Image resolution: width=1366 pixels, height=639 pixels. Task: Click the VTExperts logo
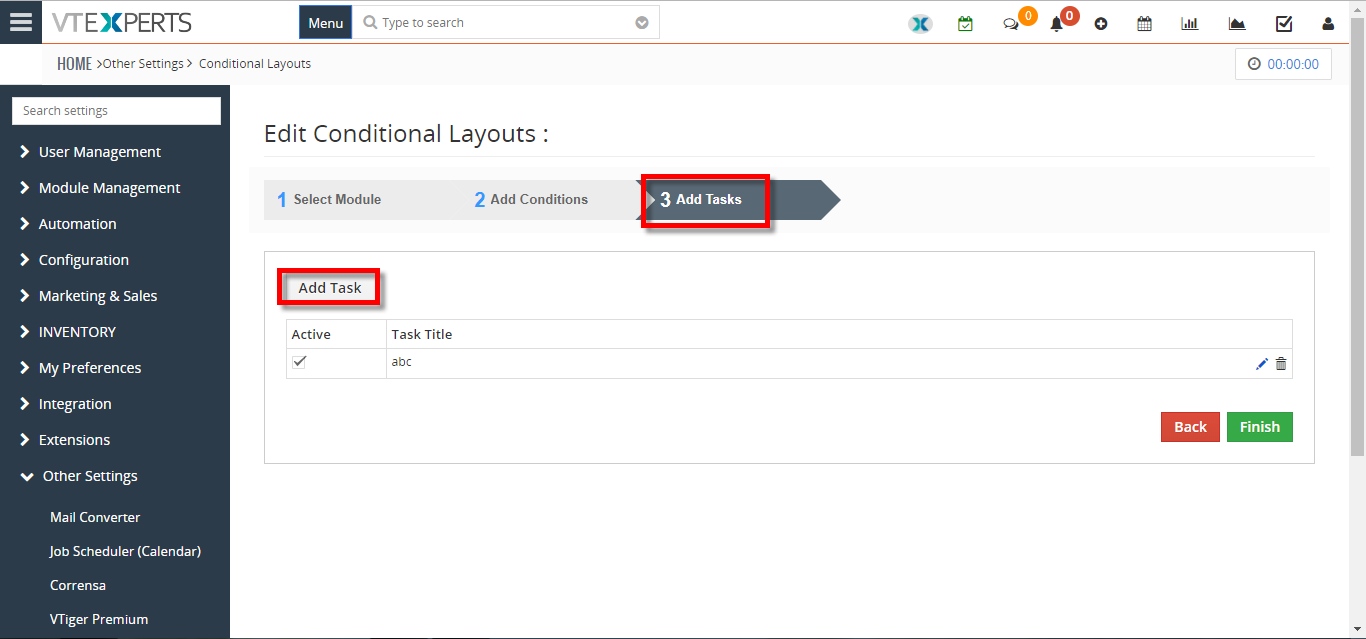click(x=121, y=22)
